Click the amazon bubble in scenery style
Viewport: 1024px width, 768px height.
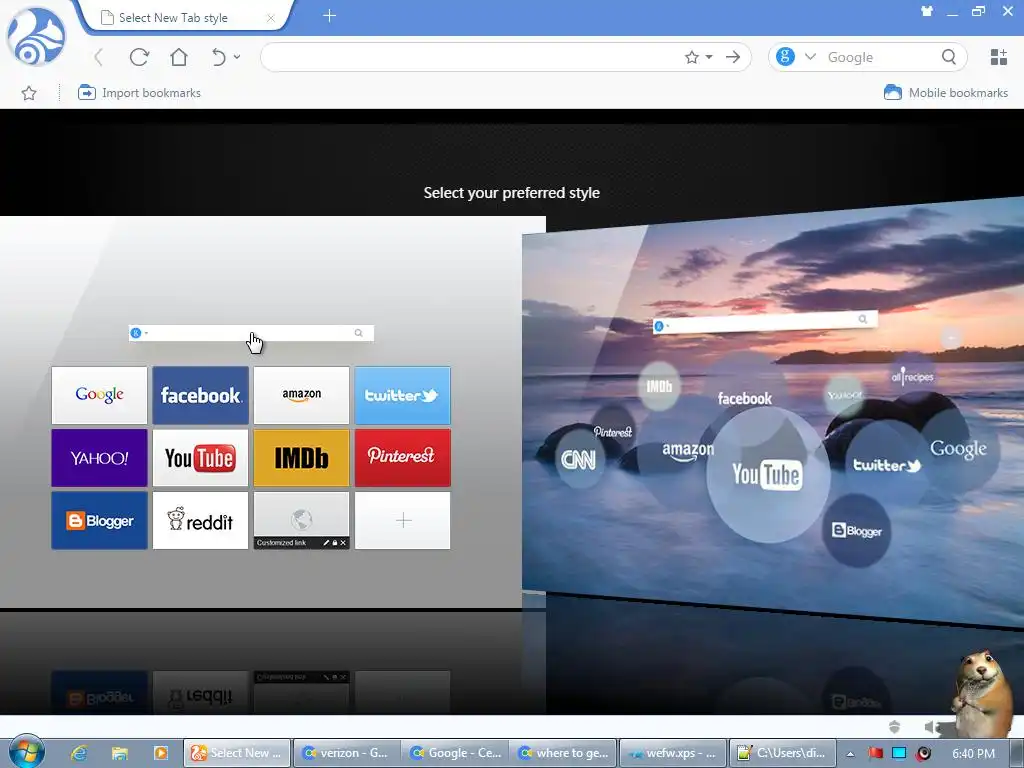688,451
